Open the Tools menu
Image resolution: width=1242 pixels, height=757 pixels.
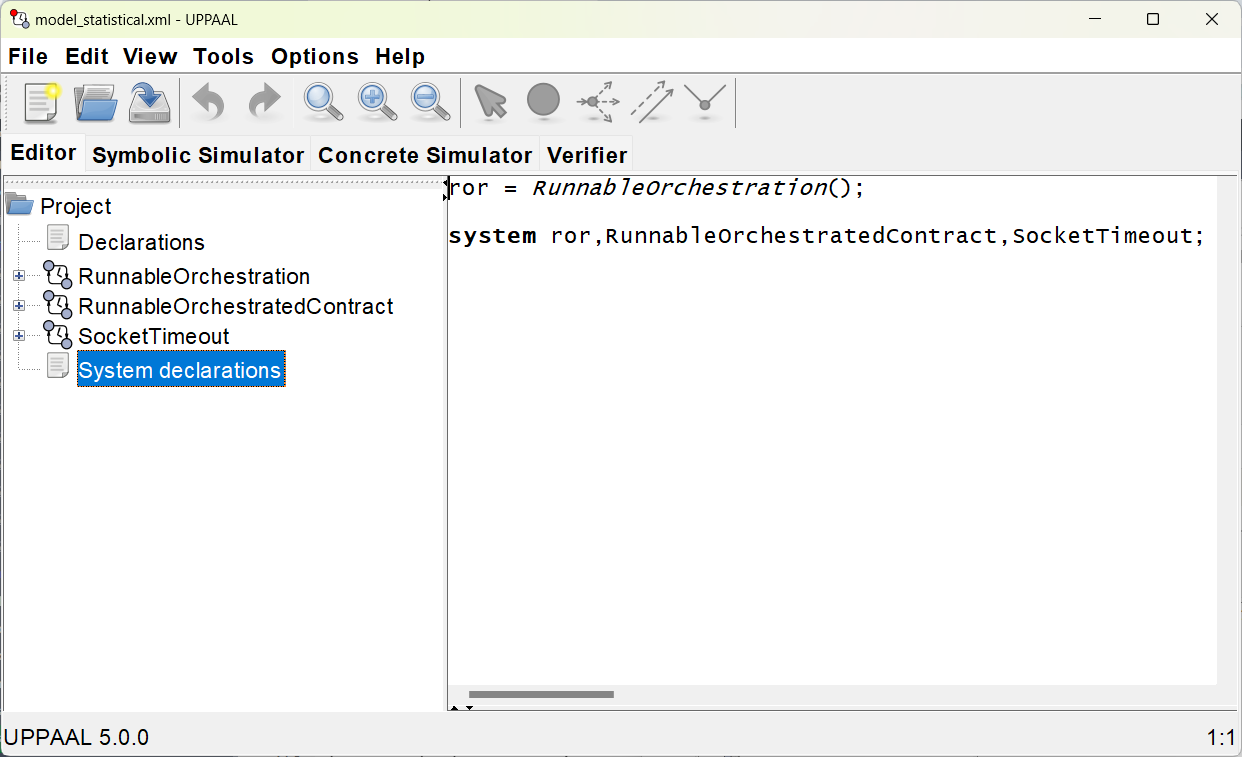[223, 57]
